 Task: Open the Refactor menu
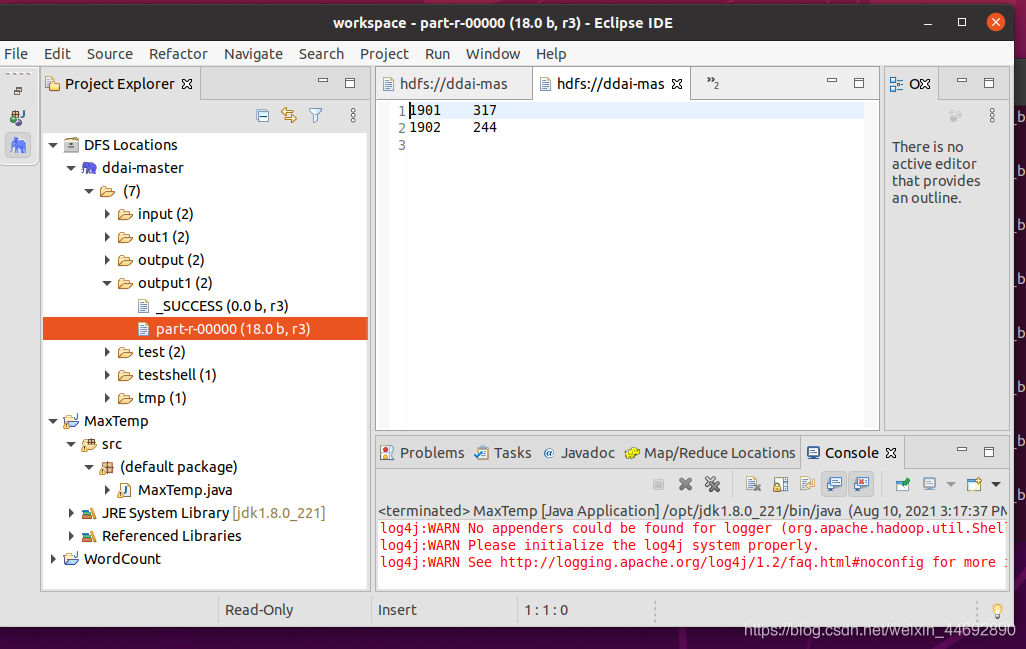click(x=178, y=54)
